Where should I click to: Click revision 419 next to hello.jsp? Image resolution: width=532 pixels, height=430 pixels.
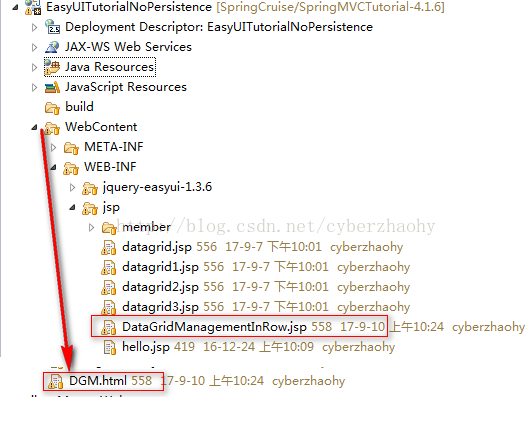tap(185, 347)
